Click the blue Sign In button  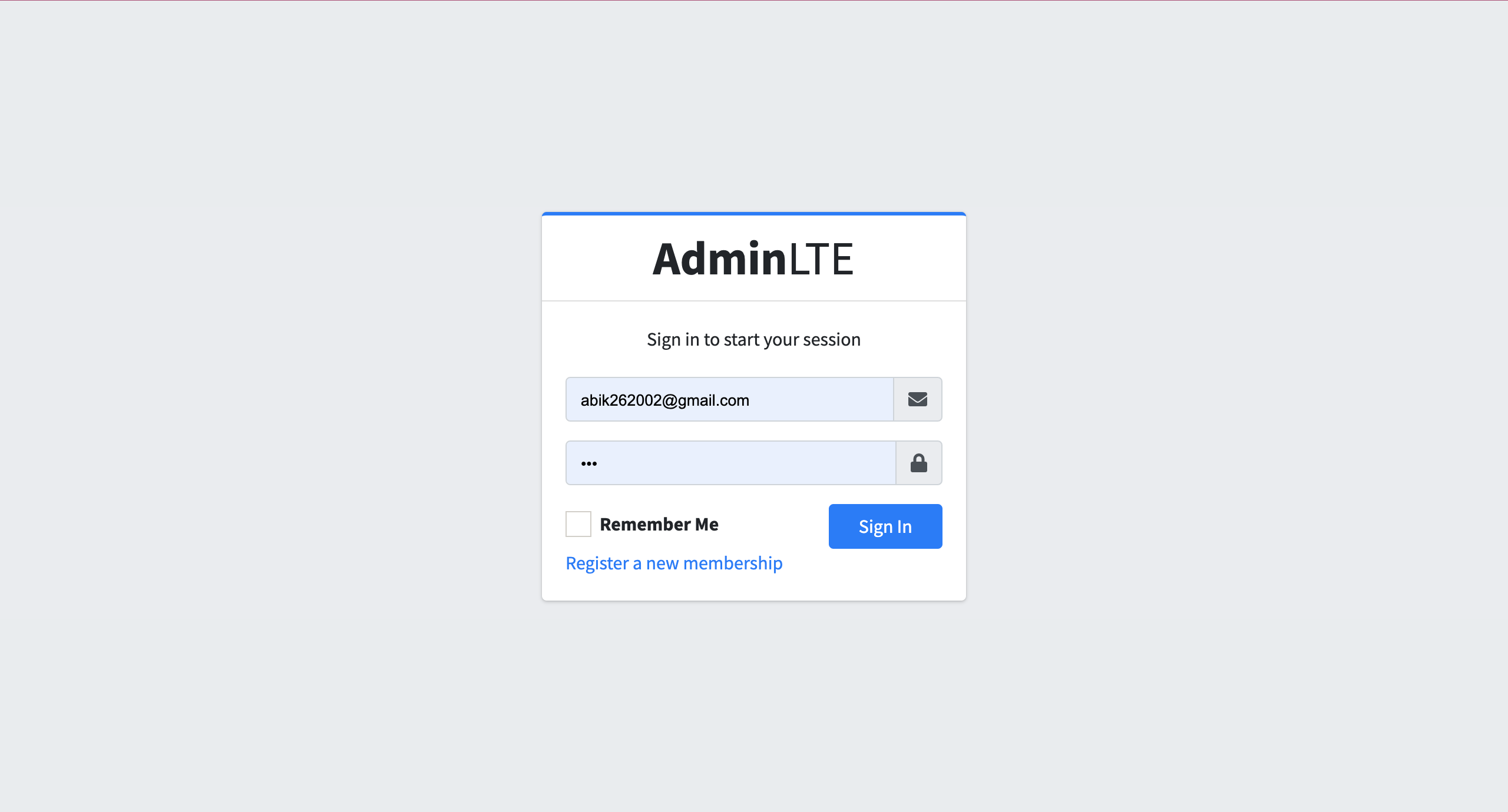[x=885, y=526]
